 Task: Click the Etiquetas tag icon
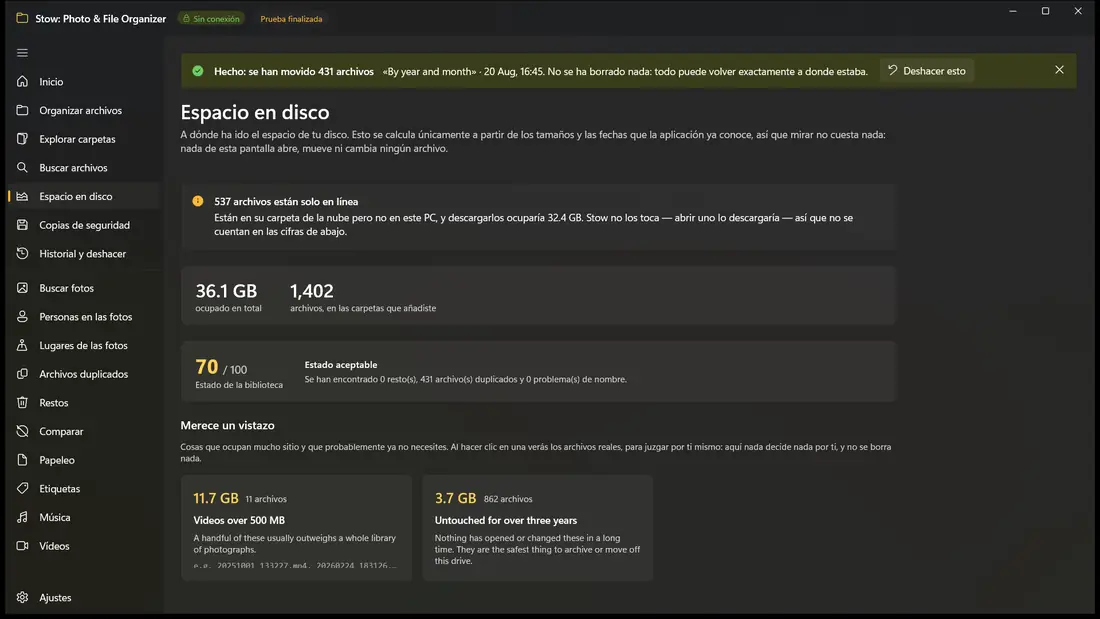tap(22, 488)
